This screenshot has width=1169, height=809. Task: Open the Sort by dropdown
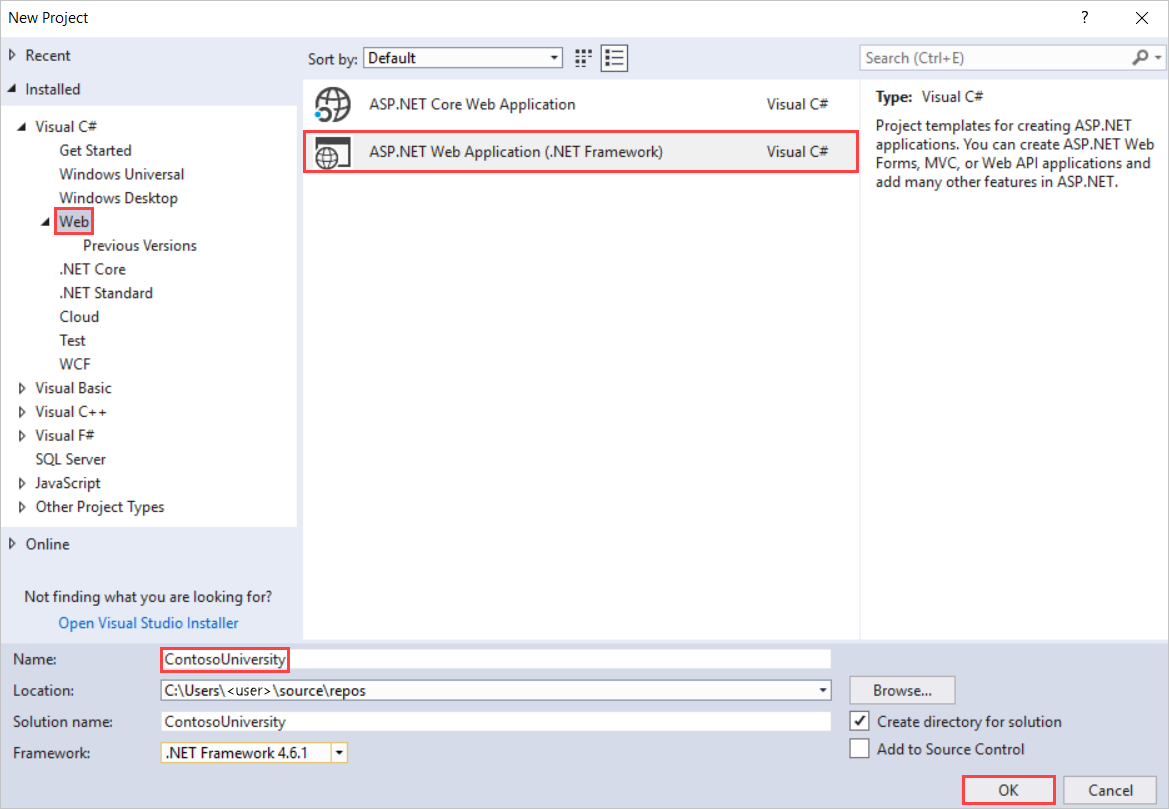(x=553, y=57)
